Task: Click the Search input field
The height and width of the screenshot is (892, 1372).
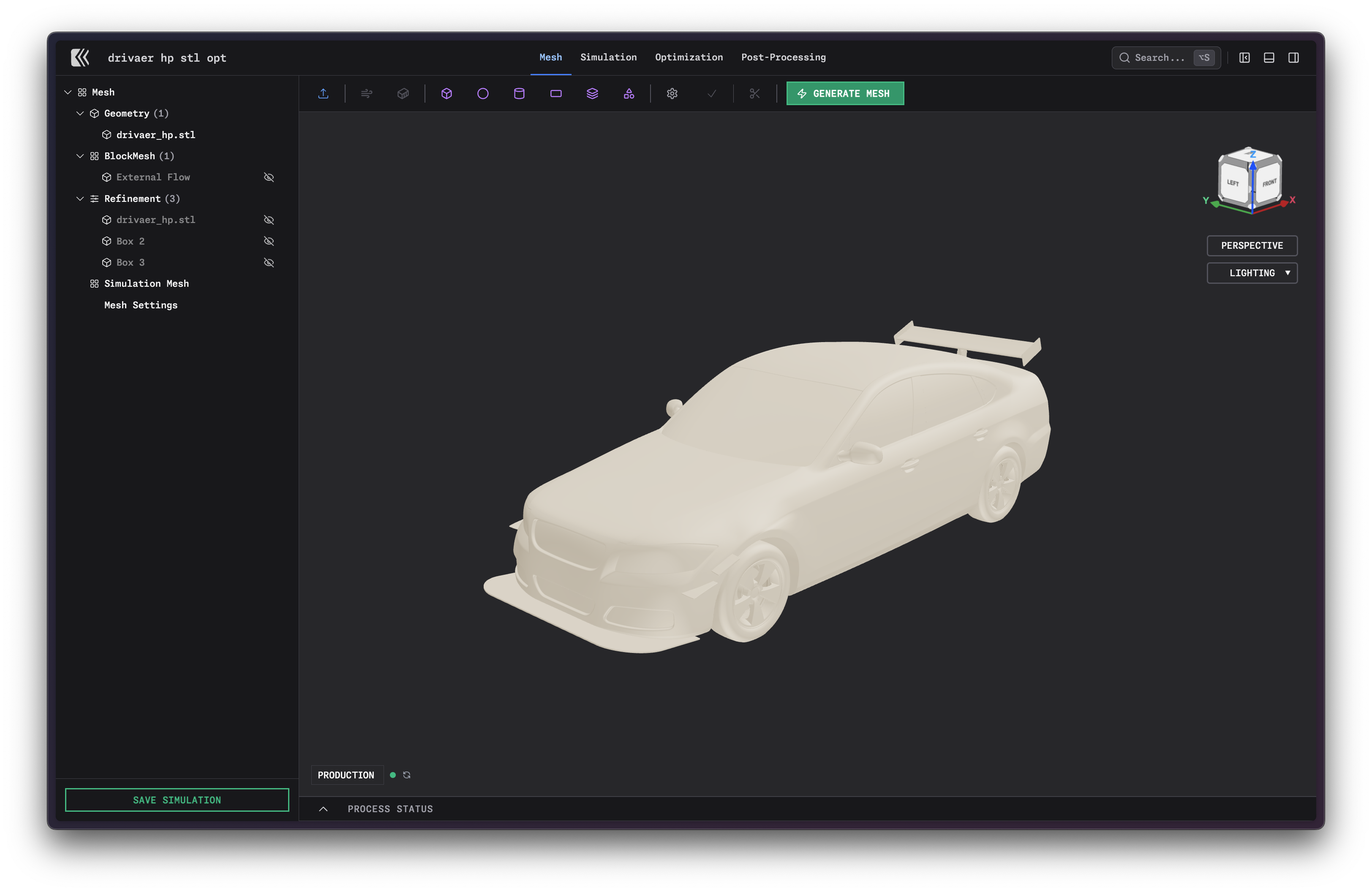Action: click(1159, 57)
